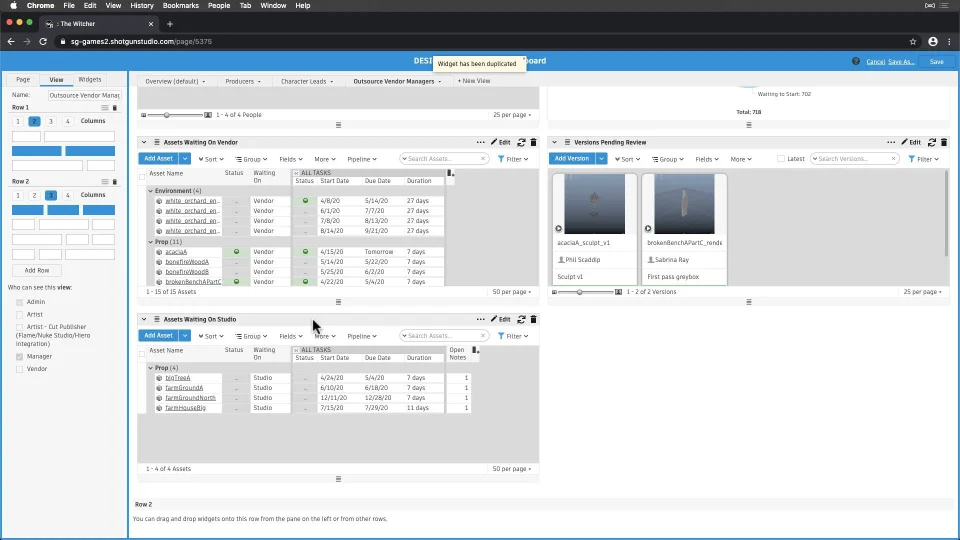Toggle the Vendor permission checkbox

(x=20, y=369)
